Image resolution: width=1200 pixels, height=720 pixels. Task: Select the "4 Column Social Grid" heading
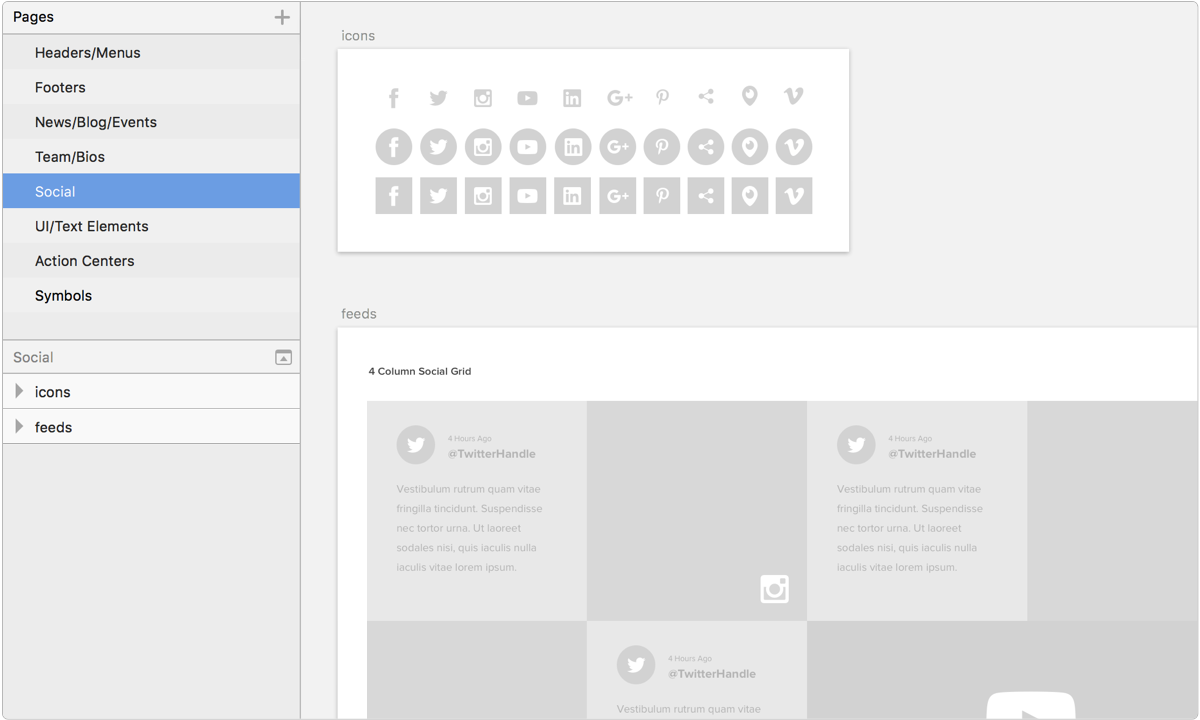click(x=420, y=371)
